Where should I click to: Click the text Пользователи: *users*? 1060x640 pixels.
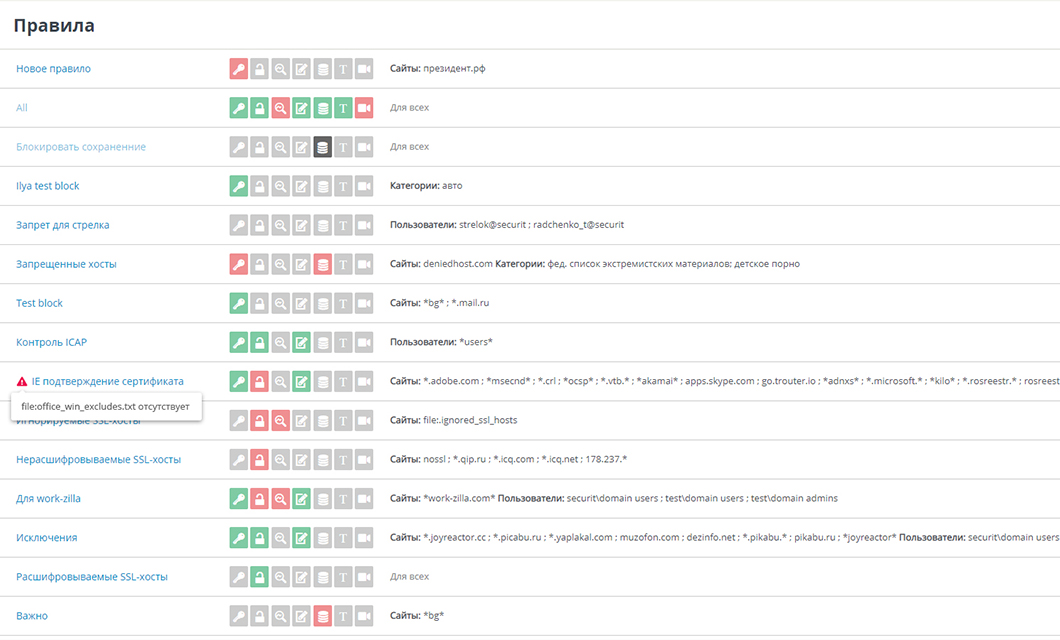point(441,342)
